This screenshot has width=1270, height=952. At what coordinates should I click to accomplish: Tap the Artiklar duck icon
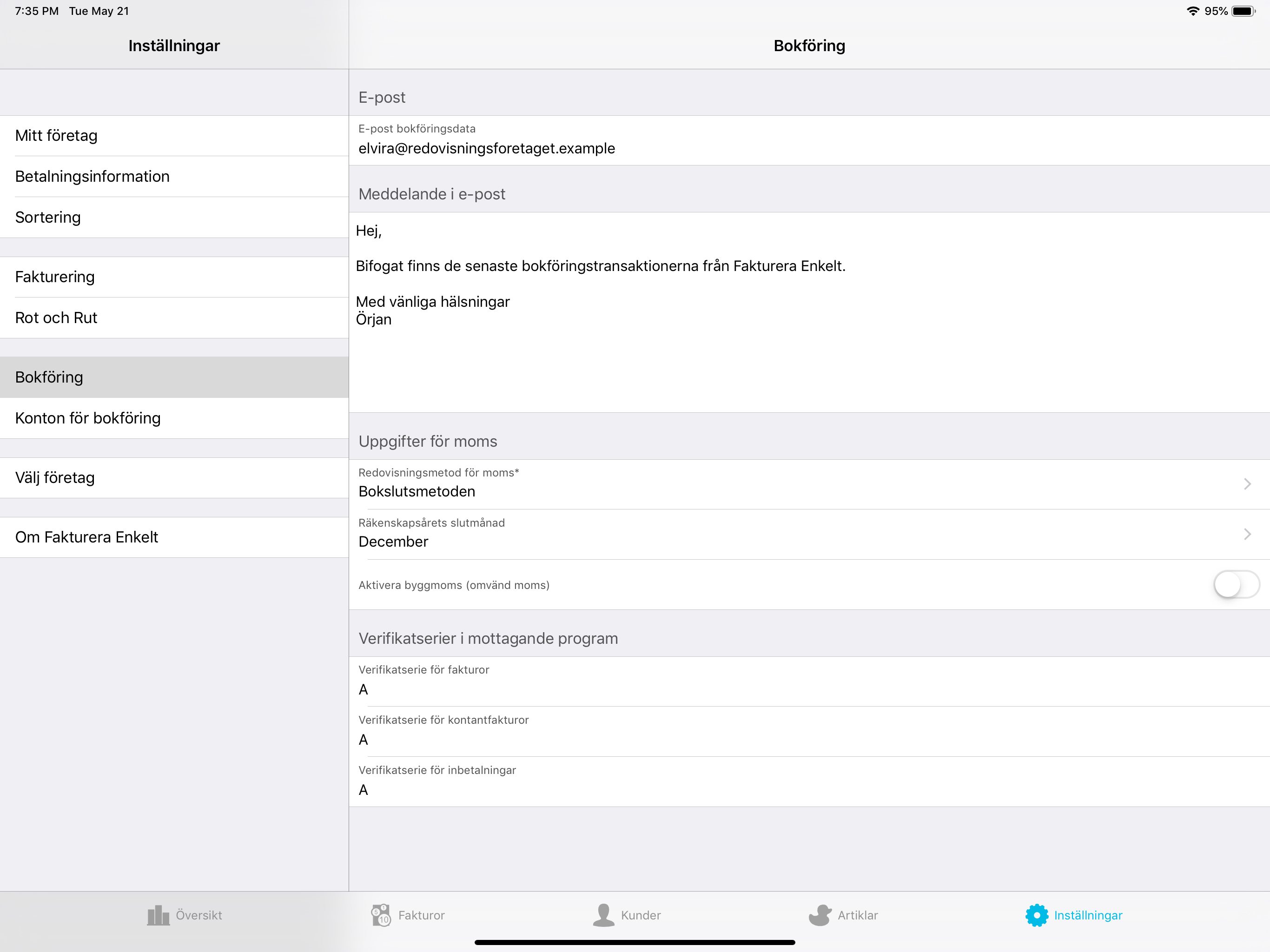(x=820, y=915)
